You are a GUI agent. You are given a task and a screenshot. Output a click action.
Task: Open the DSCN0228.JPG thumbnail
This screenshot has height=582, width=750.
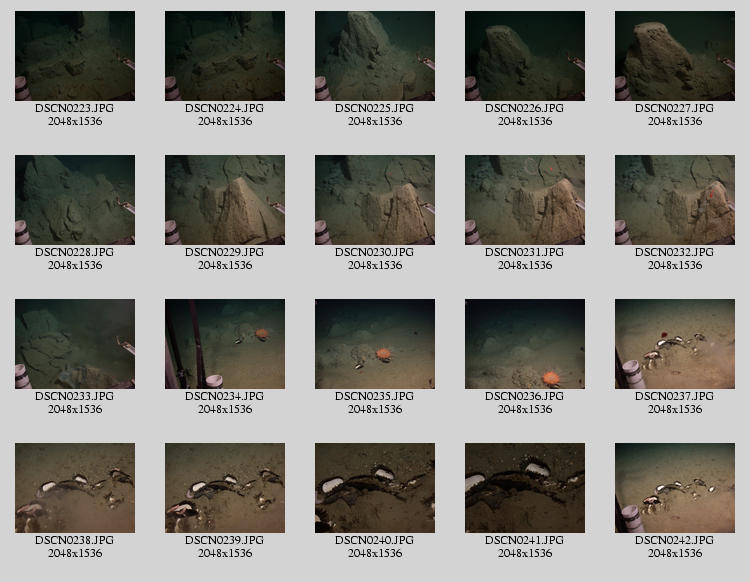[x=75, y=200]
